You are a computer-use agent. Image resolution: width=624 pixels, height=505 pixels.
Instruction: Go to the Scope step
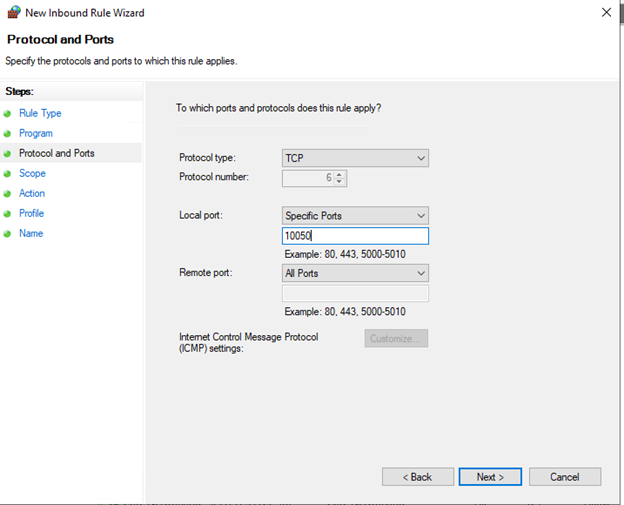point(32,173)
